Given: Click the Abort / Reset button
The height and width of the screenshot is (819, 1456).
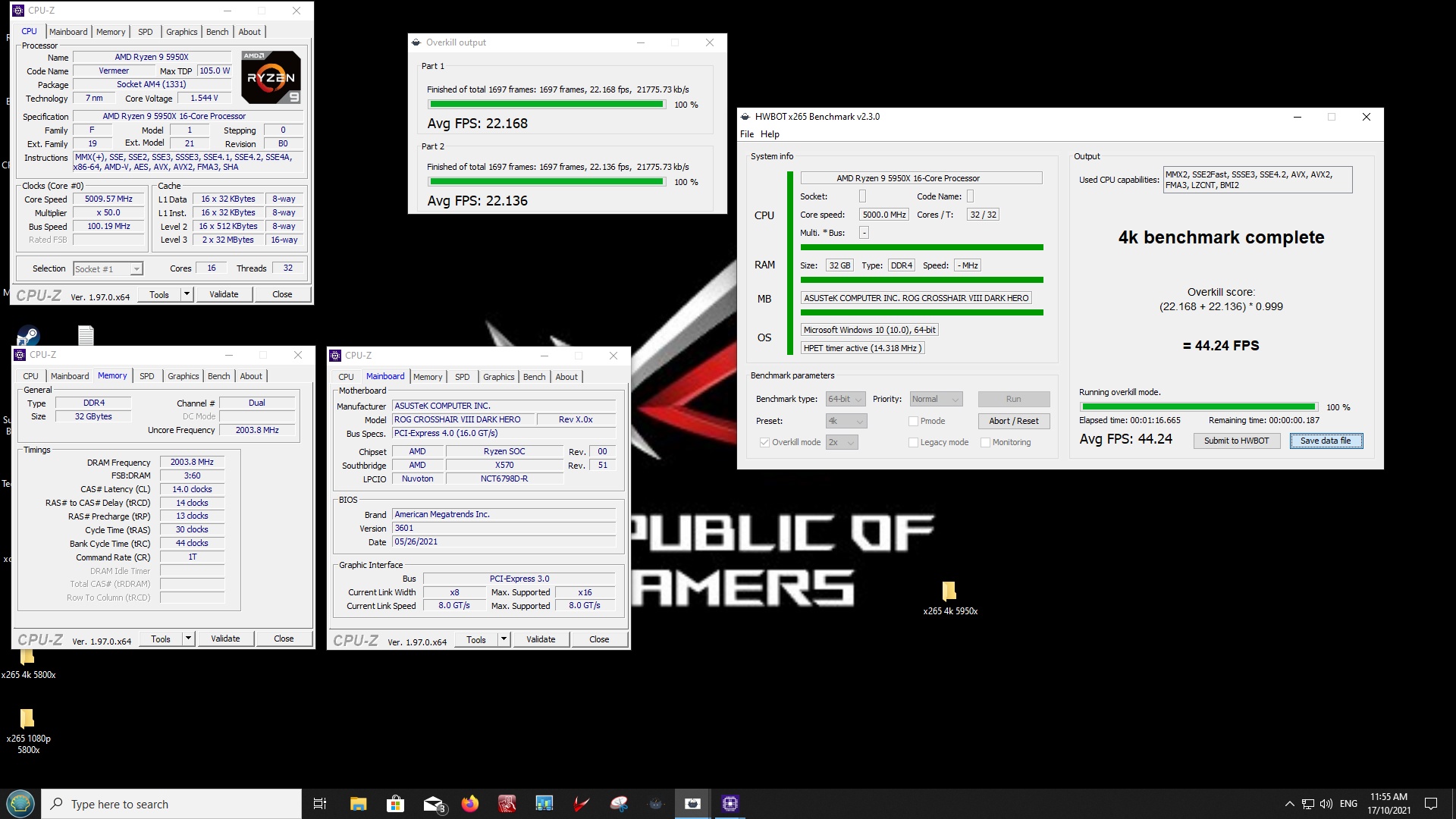Looking at the screenshot, I should coord(1013,421).
